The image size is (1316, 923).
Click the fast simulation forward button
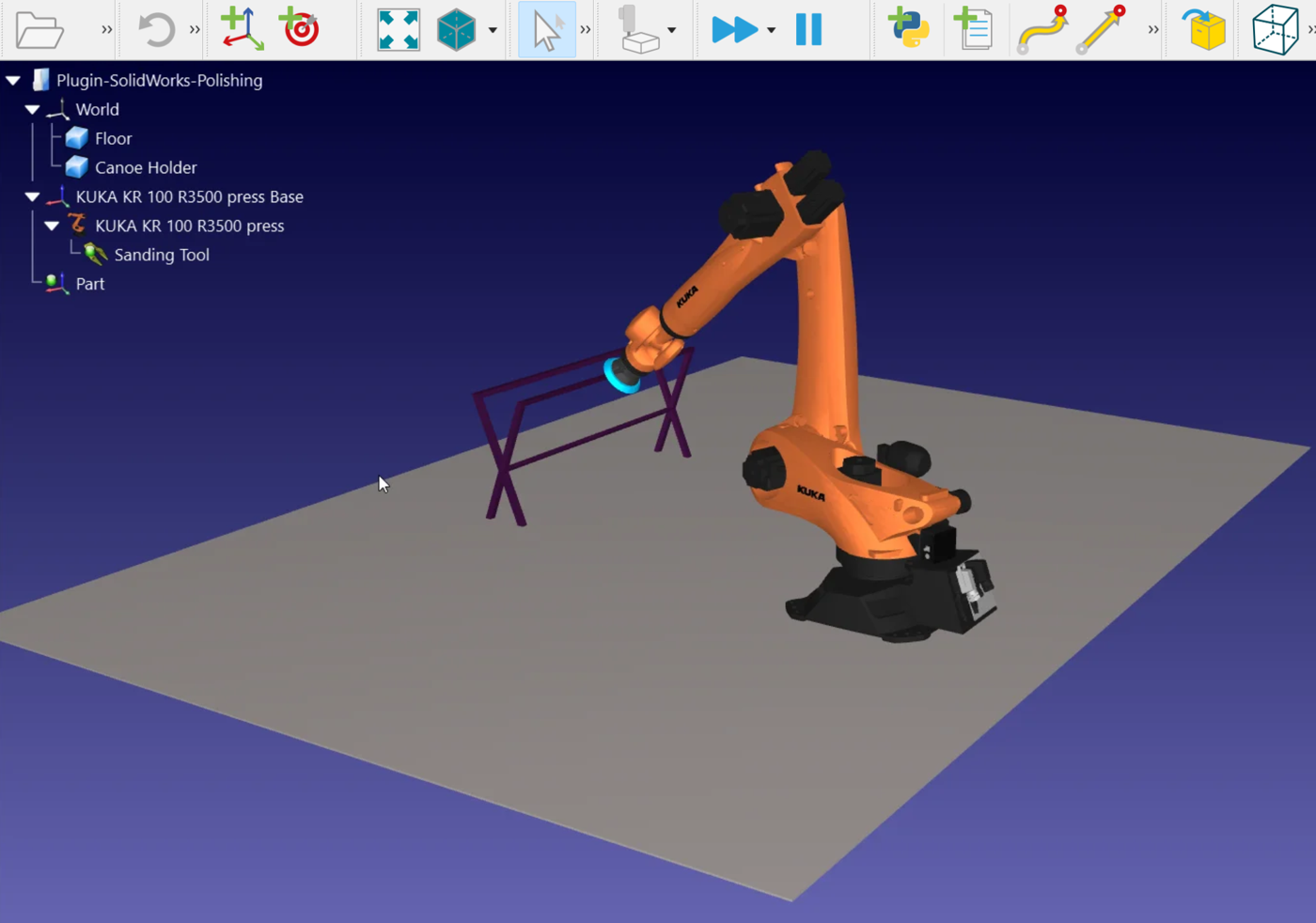click(734, 30)
